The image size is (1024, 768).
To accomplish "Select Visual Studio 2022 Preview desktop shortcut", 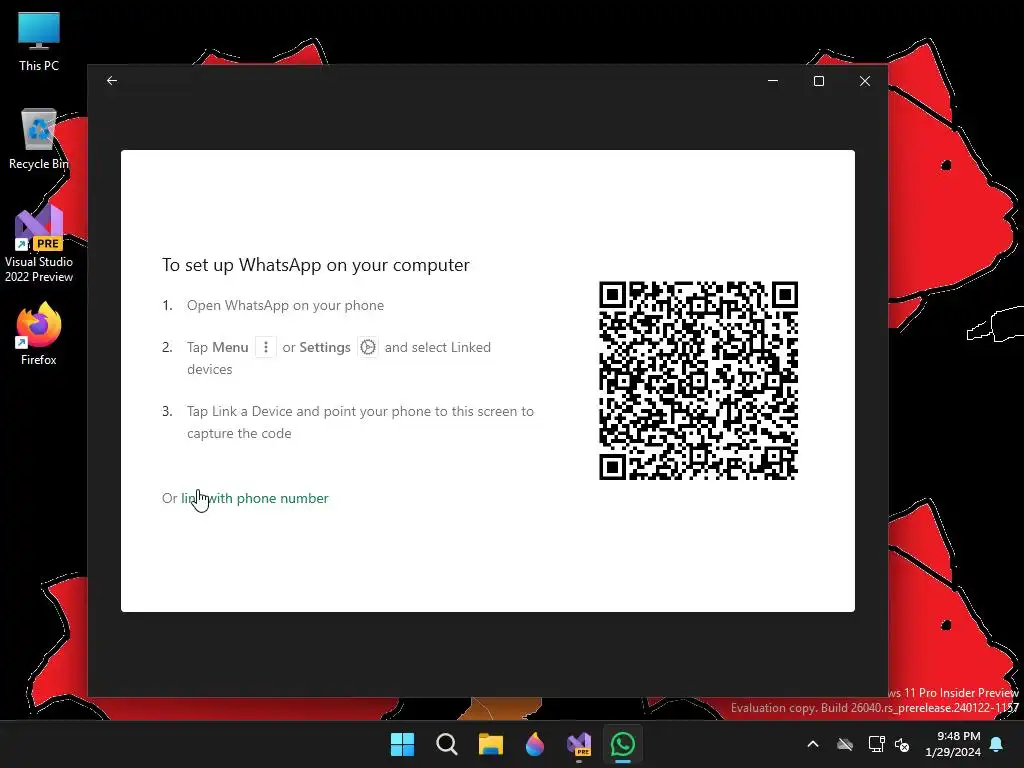I will pos(39,244).
